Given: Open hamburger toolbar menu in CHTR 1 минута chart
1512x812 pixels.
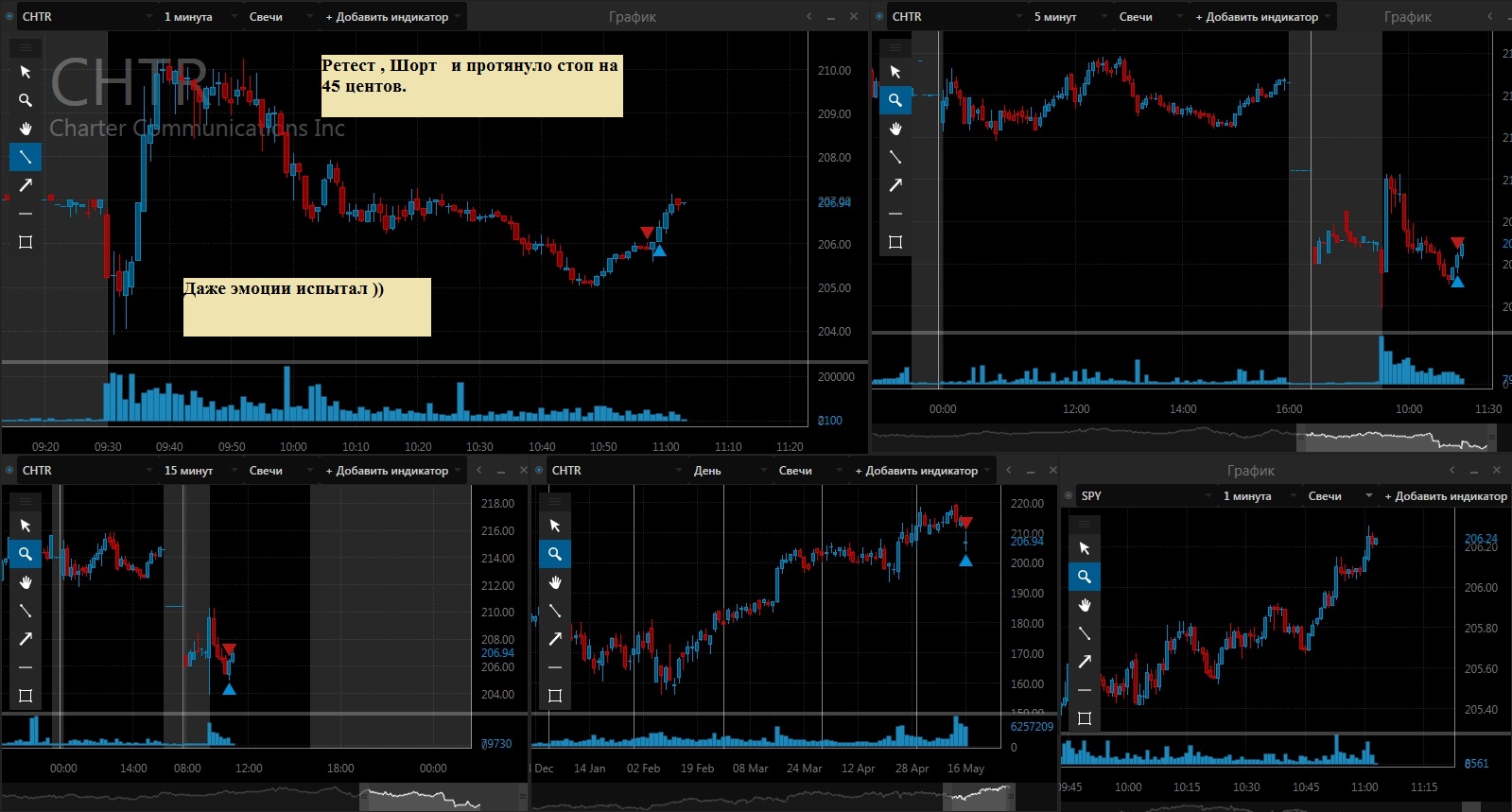Looking at the screenshot, I should pyautogui.click(x=26, y=47).
